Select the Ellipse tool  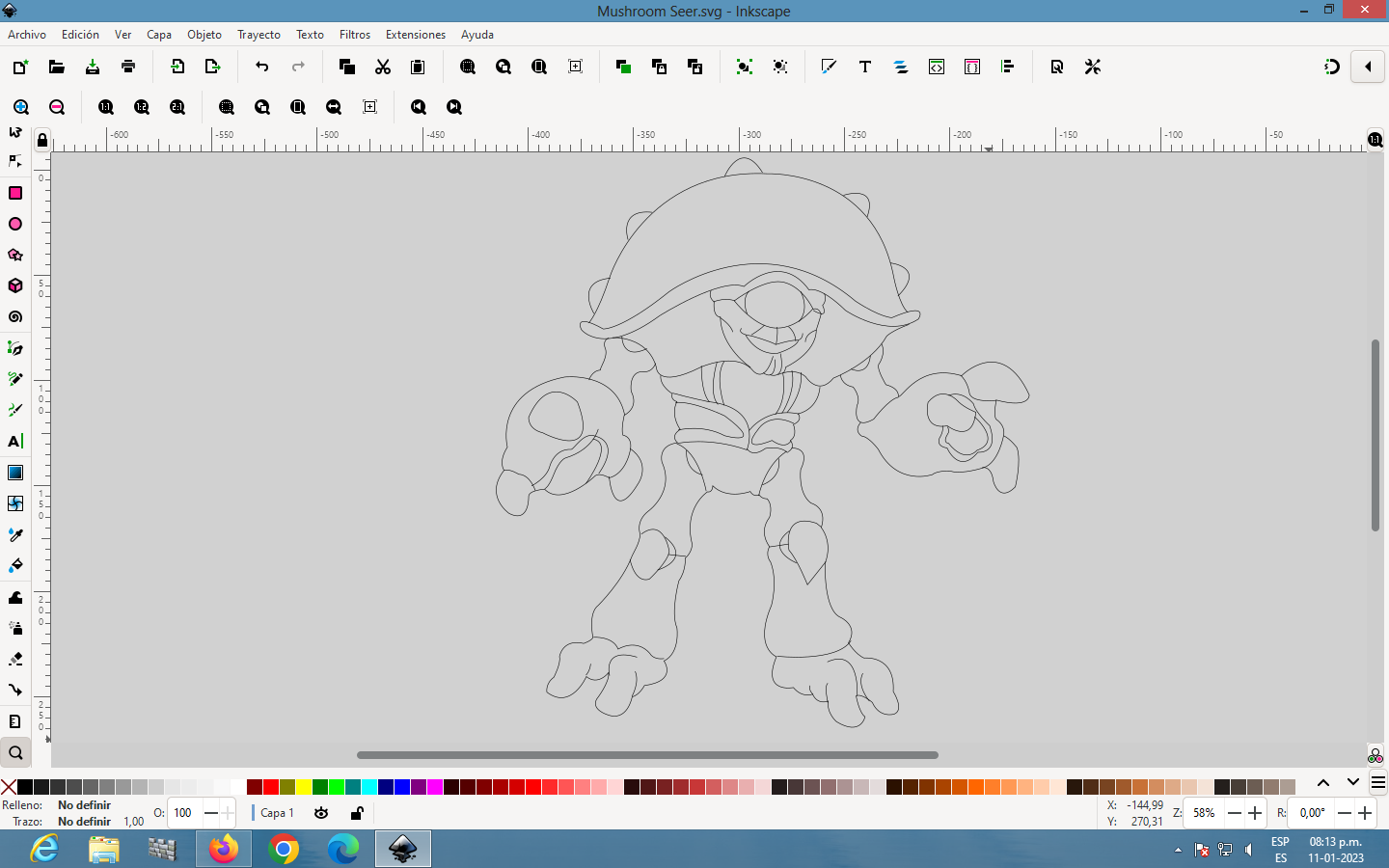click(15, 224)
